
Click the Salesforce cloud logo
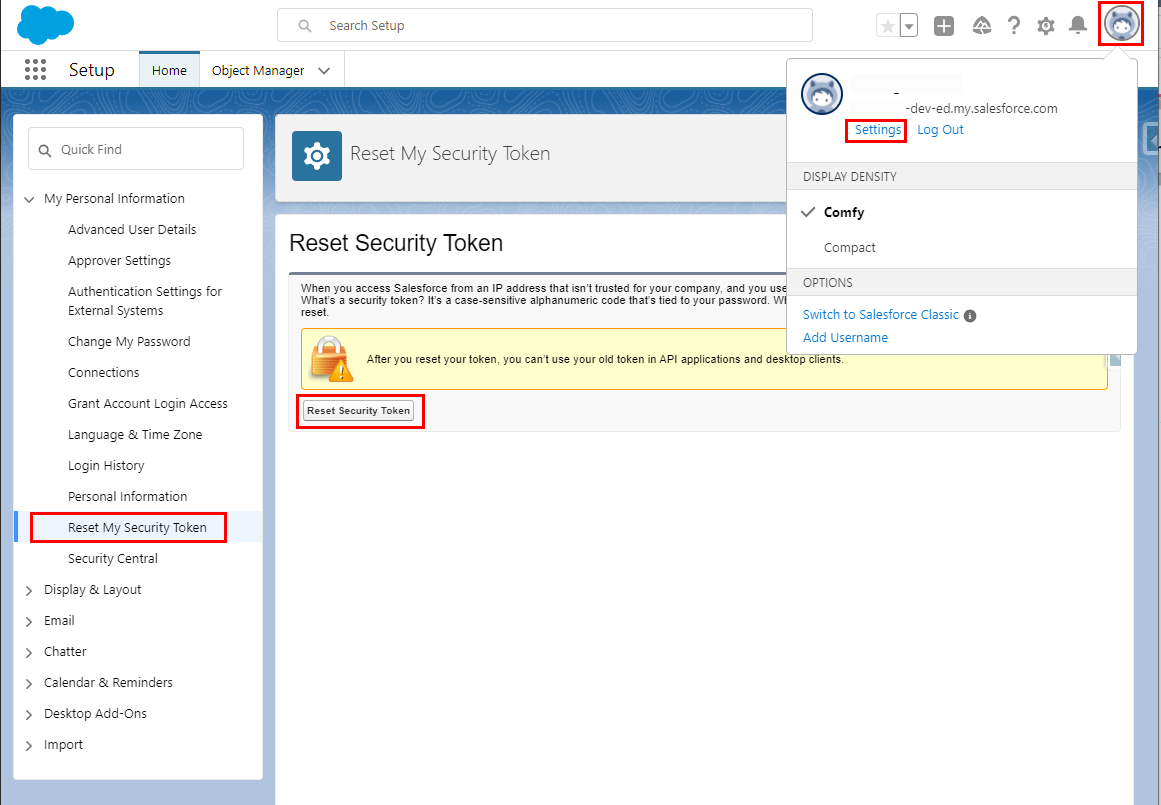pos(45,25)
